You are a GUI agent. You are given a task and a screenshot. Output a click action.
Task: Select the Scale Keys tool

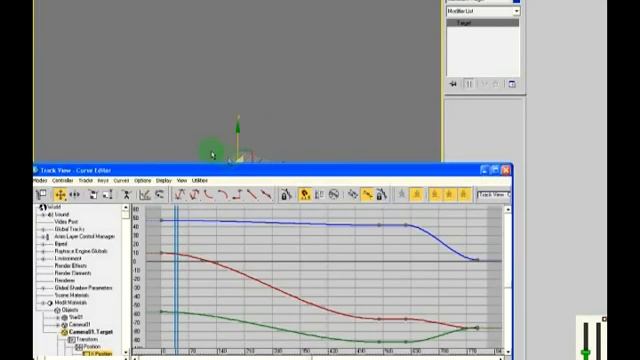(93, 195)
